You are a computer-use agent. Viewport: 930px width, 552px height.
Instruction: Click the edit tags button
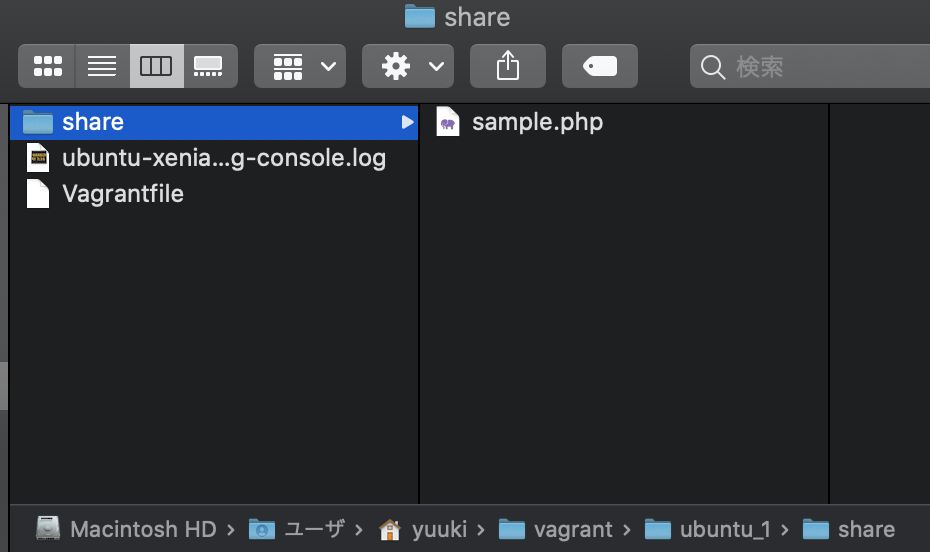pos(600,67)
